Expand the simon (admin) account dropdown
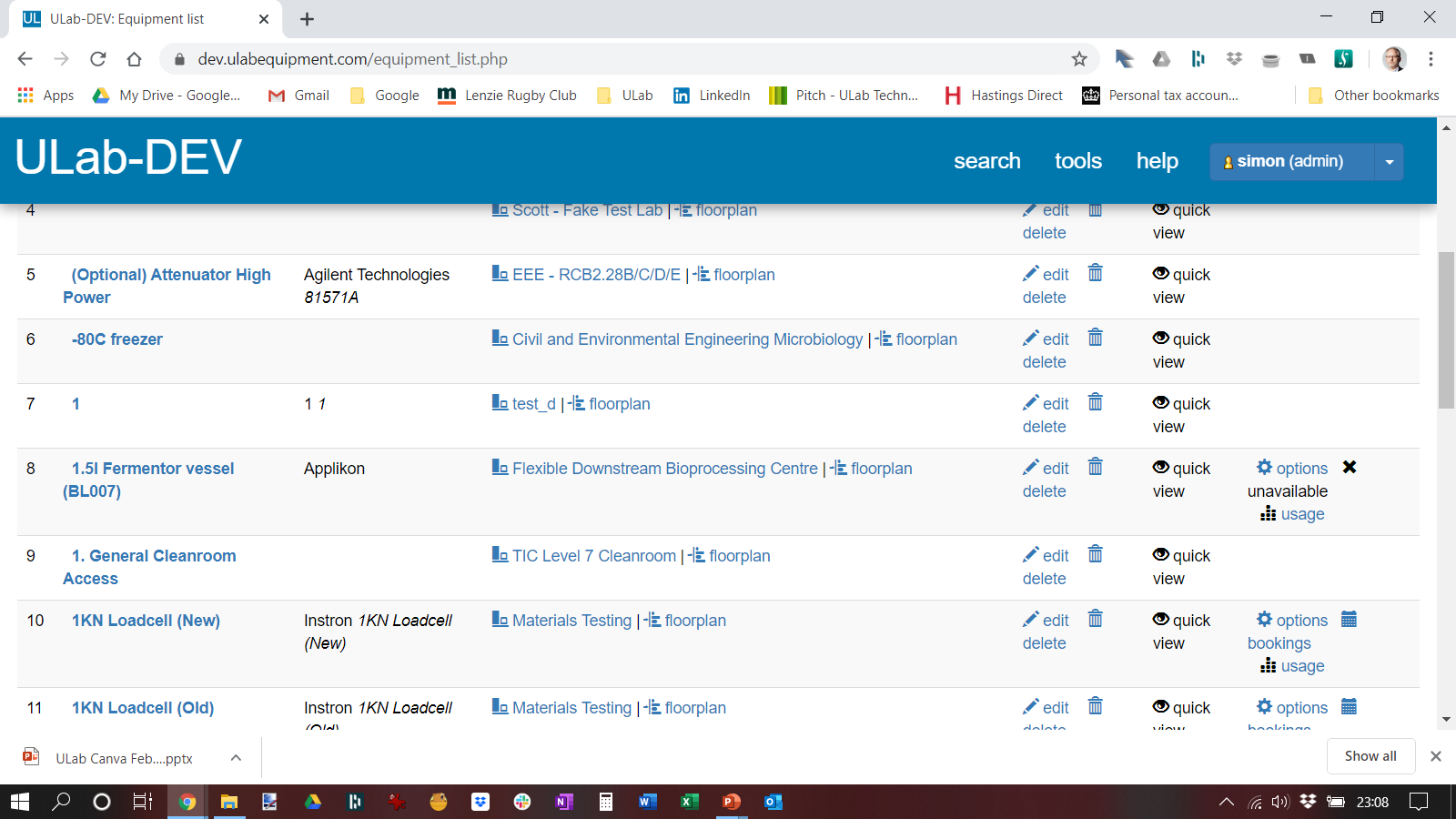Viewport: 1456px width, 819px height. [x=1390, y=161]
